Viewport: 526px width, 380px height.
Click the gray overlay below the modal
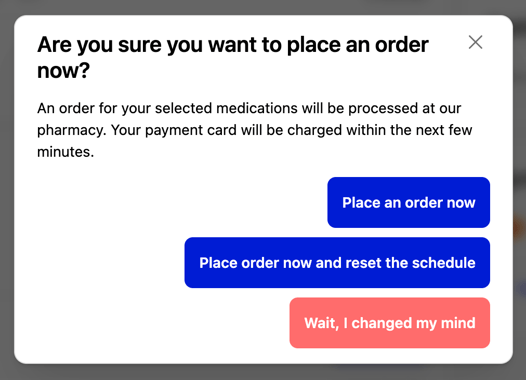pos(263,372)
